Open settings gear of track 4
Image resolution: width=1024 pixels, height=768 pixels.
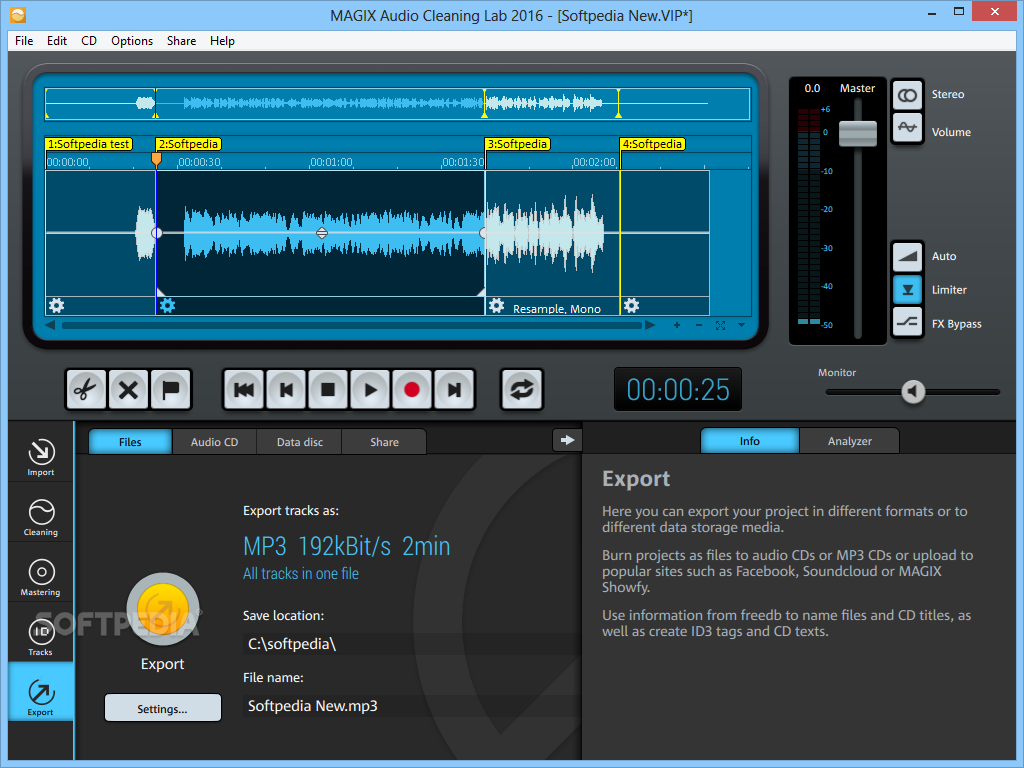(631, 306)
